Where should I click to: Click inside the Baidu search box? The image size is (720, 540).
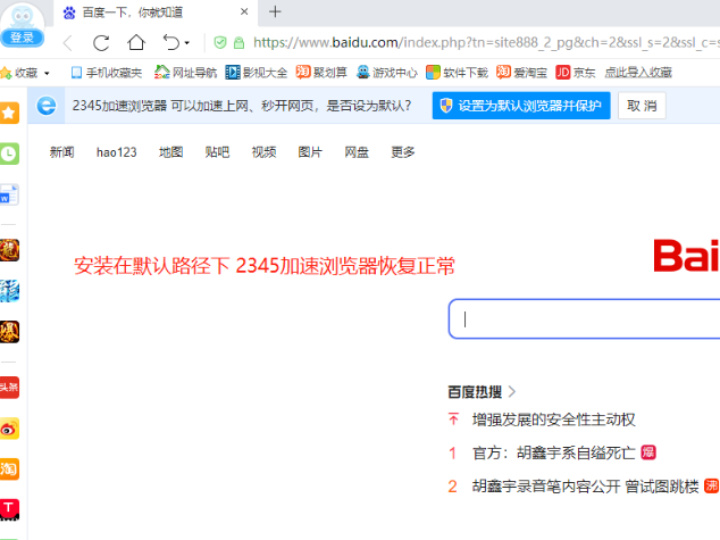pos(584,319)
